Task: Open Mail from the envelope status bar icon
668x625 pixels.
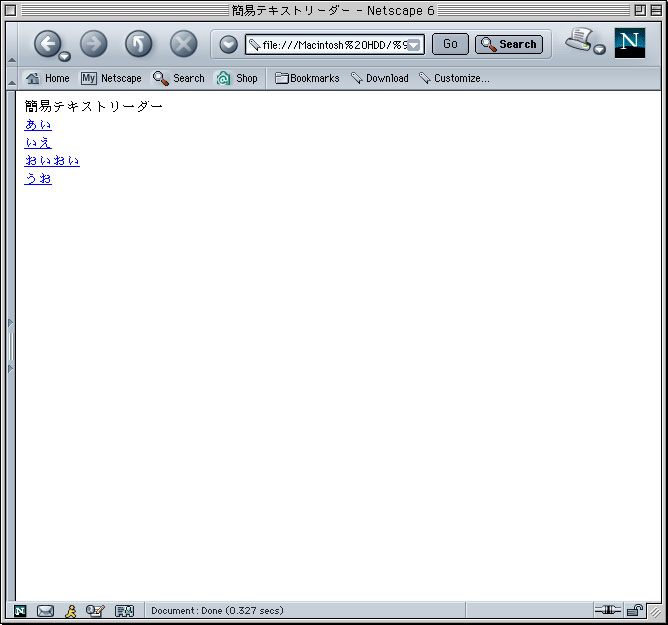Action: click(45, 611)
